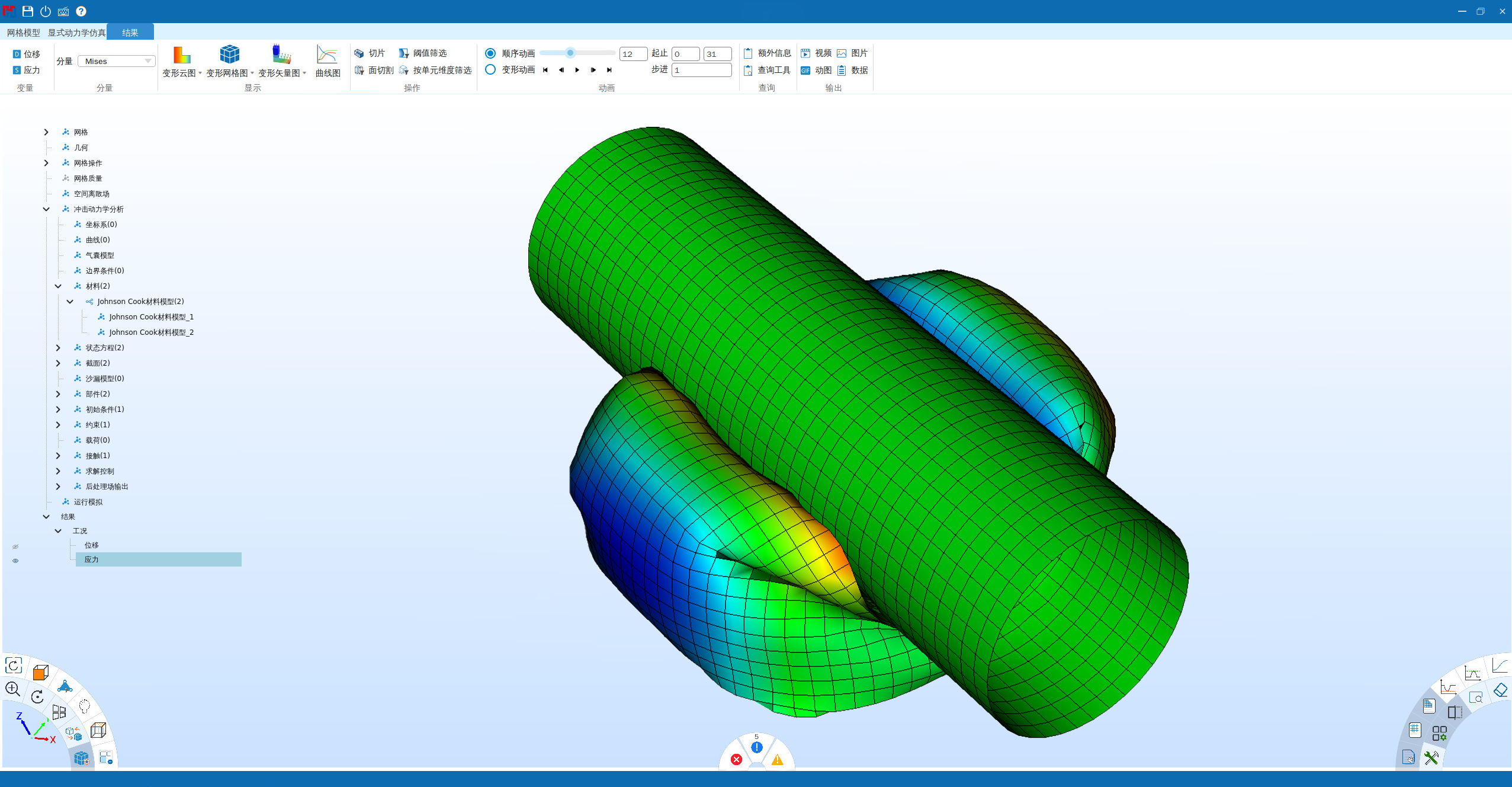1512x787 pixels.
Task: Click the zoom magnifier in the view wheel
Action: [13, 689]
